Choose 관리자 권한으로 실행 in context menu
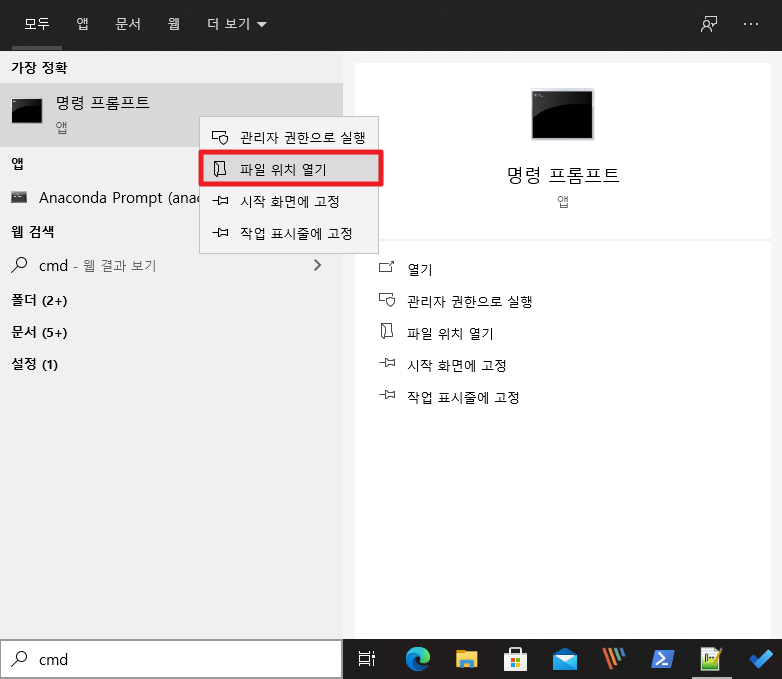This screenshot has width=782, height=679. [289, 137]
